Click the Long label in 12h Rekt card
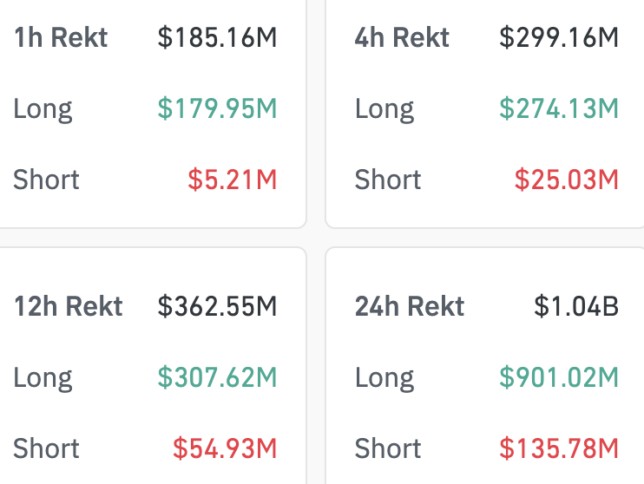644x484 pixels. pyautogui.click(x=43, y=377)
